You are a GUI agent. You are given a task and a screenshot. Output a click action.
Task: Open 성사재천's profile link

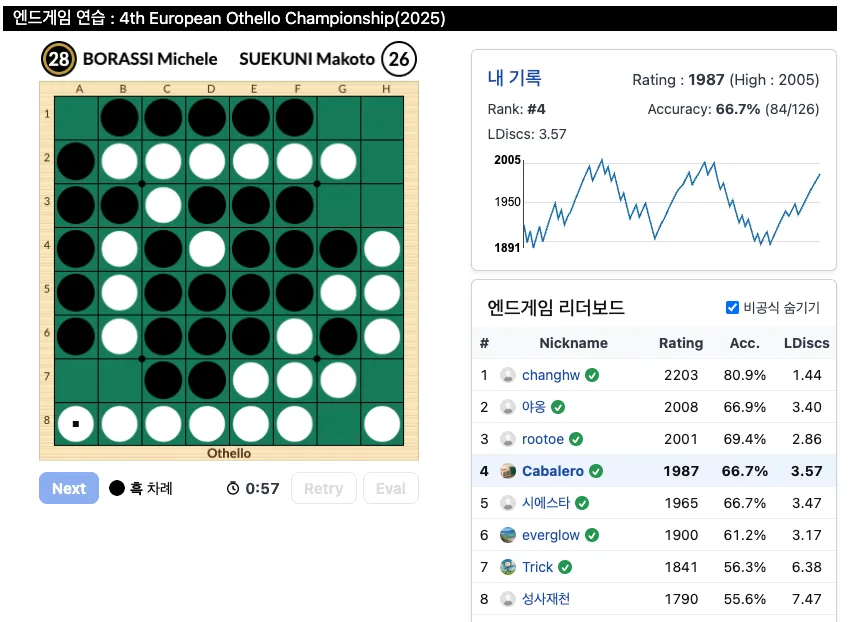tap(546, 599)
